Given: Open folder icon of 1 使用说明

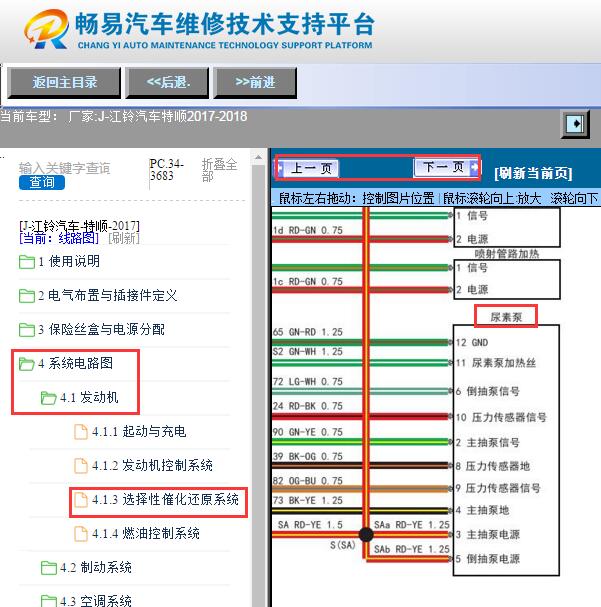Looking at the screenshot, I should (27, 262).
